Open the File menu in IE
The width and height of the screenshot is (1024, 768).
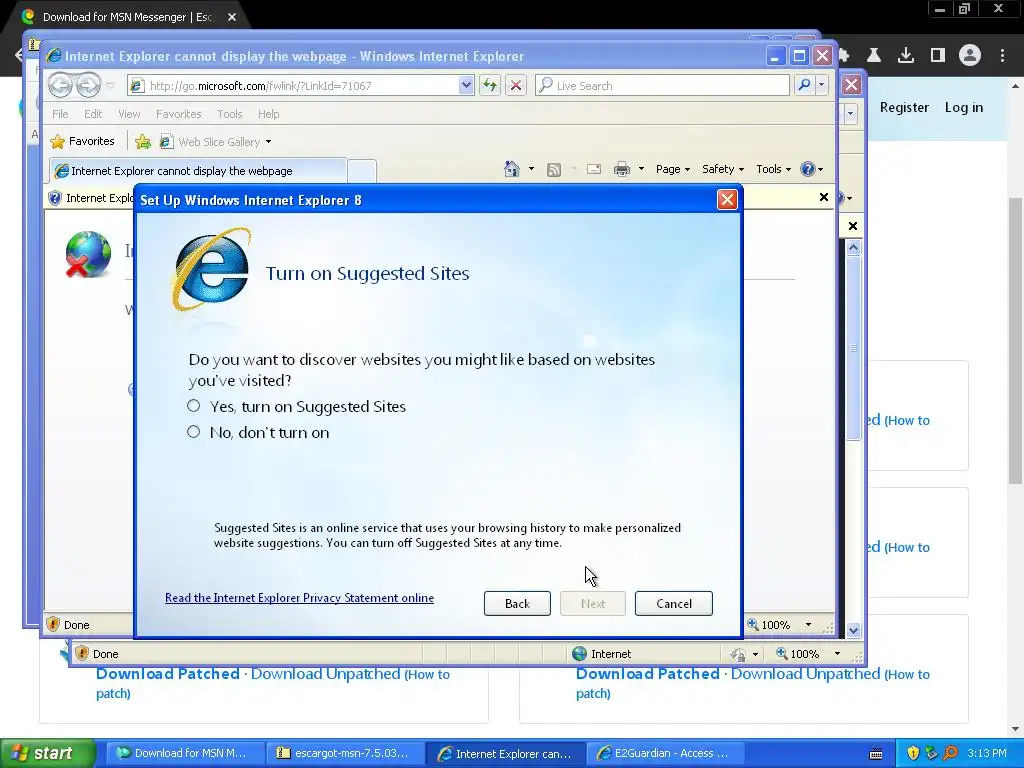point(60,114)
